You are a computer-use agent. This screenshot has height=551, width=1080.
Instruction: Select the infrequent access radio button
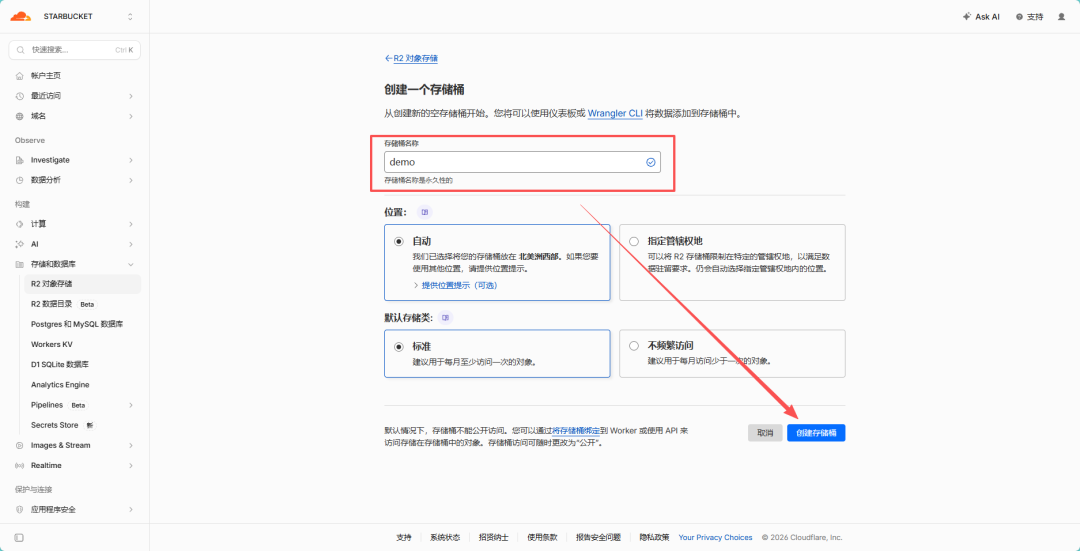pos(634,346)
